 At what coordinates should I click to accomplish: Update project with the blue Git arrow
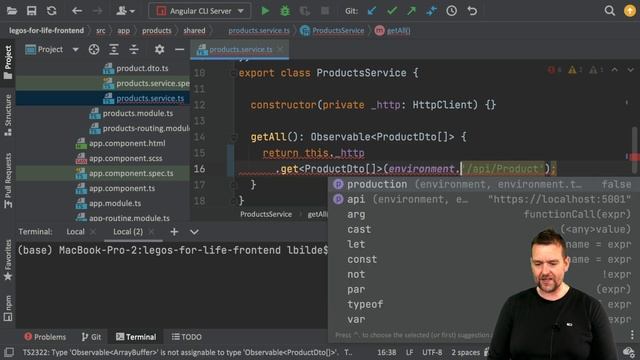pyautogui.click(x=372, y=11)
